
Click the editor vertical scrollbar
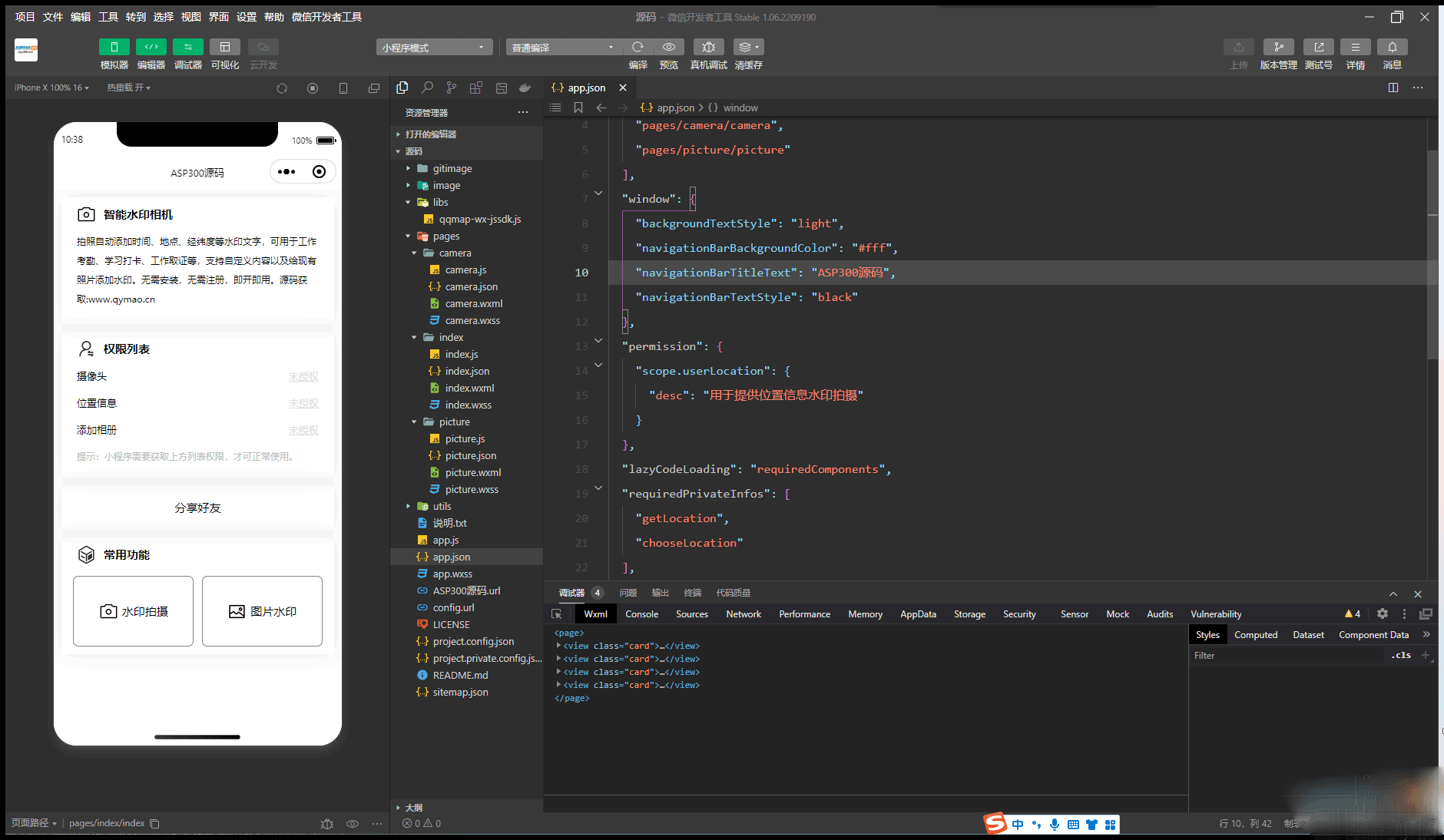tap(1432, 253)
